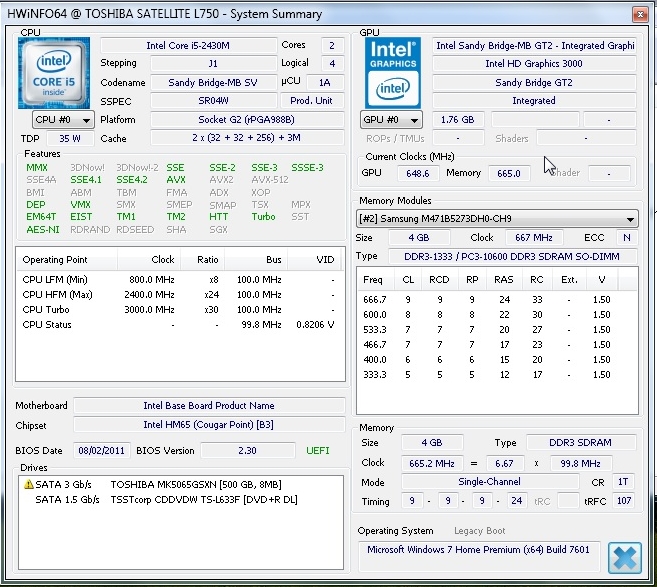Screen dimensions: 657x587
Task: Select the CPU LFM (Min) row
Action: pos(178,279)
